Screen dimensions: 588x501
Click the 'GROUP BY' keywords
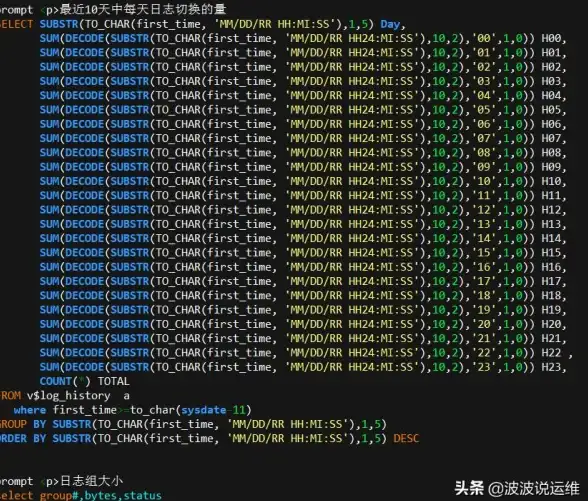[x=22, y=424]
